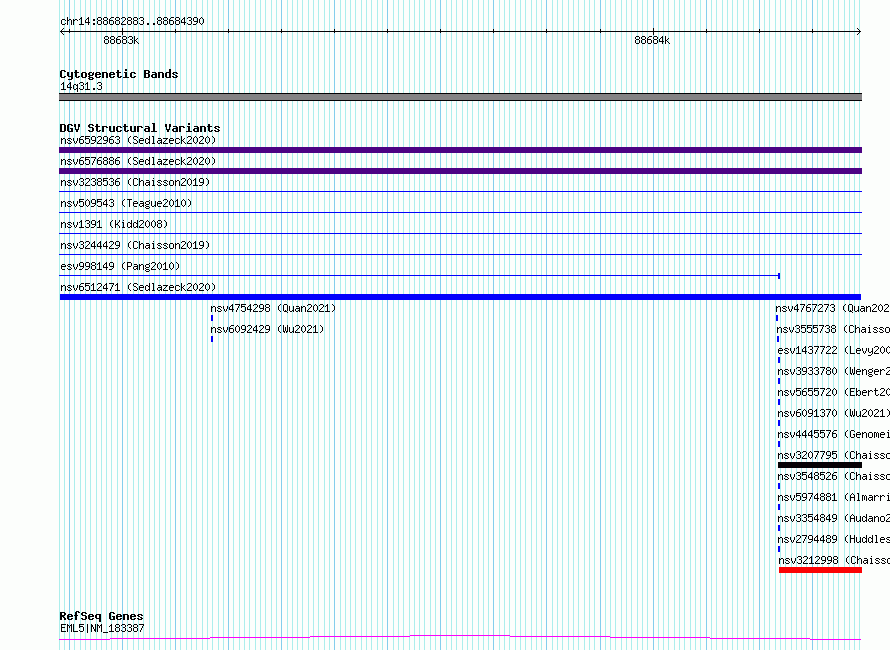Click blue marker under nsv4754298
This screenshot has height=650, width=890.
pos(212,318)
